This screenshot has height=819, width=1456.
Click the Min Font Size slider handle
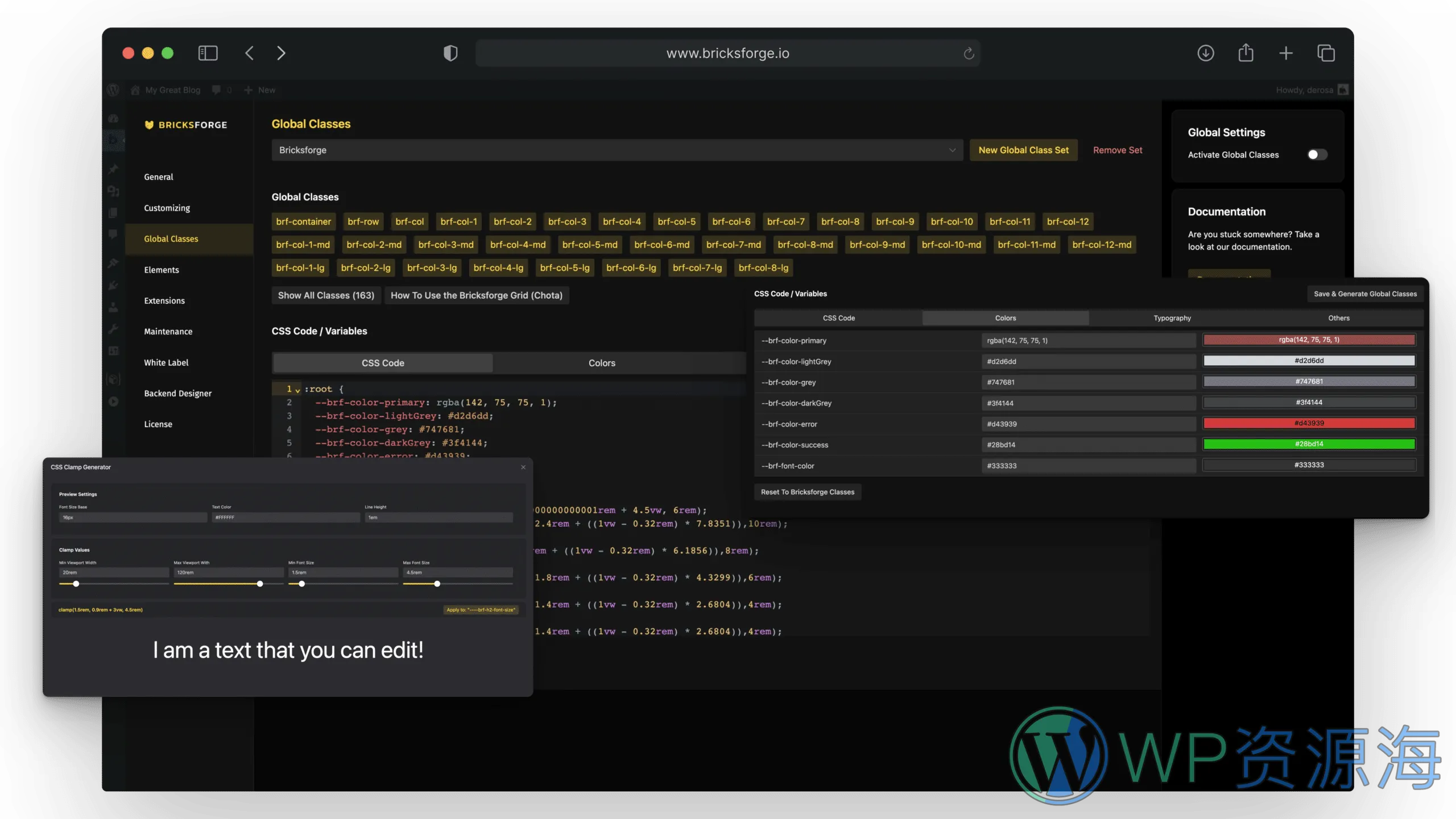(x=302, y=584)
